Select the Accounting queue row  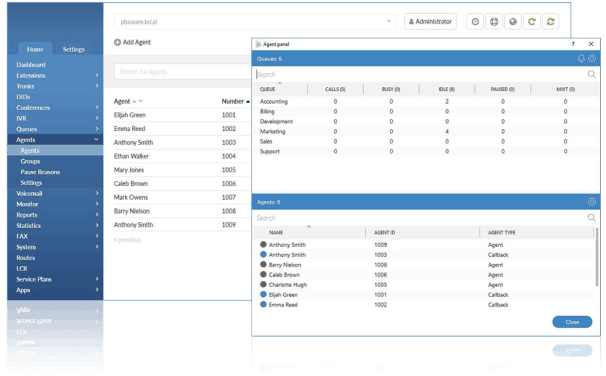point(426,101)
